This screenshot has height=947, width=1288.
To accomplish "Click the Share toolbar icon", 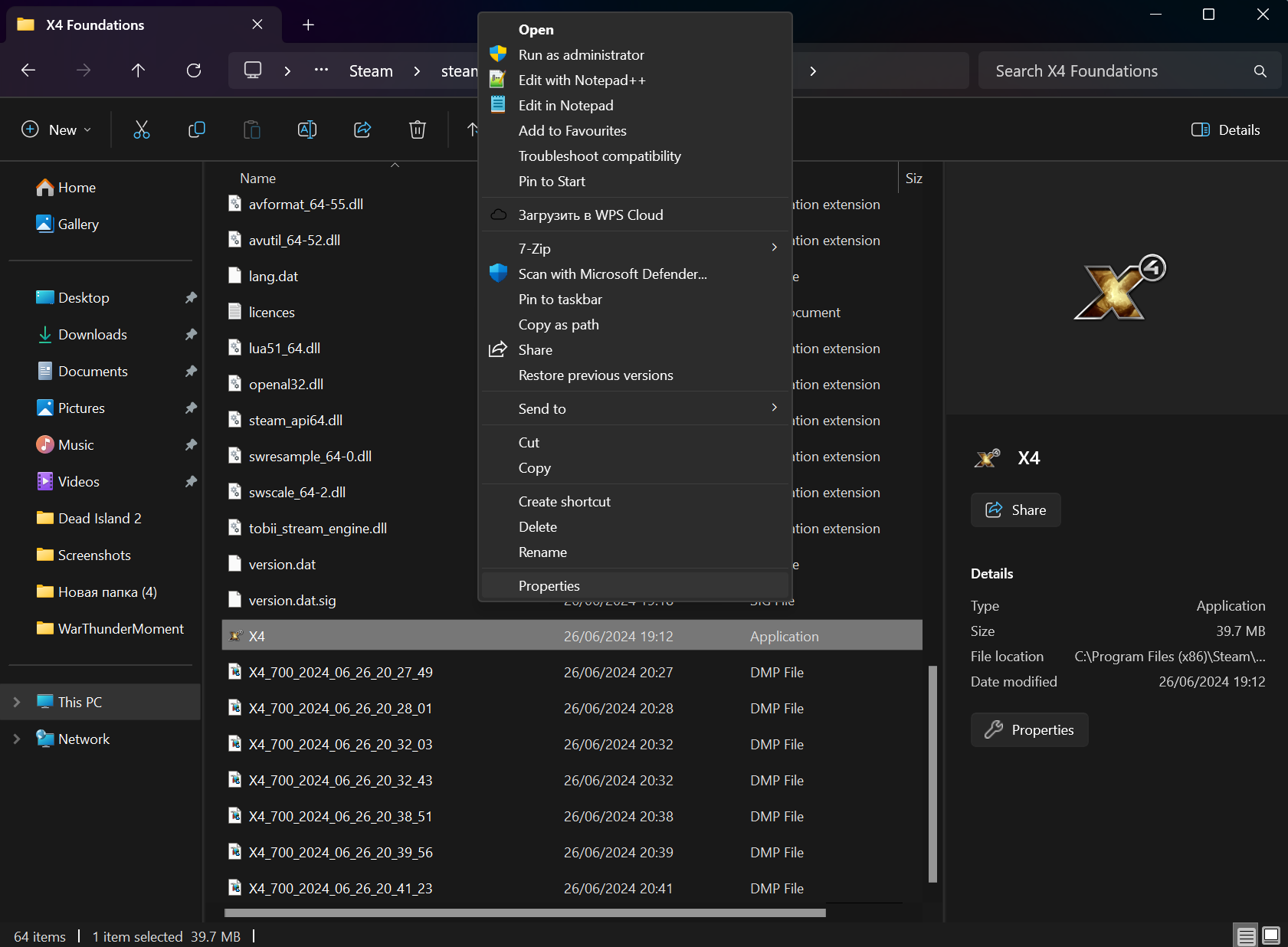I will tap(362, 129).
